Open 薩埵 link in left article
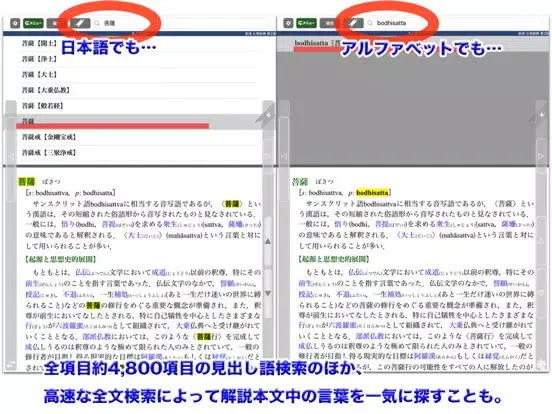552x414 pixels. click(x=235, y=224)
